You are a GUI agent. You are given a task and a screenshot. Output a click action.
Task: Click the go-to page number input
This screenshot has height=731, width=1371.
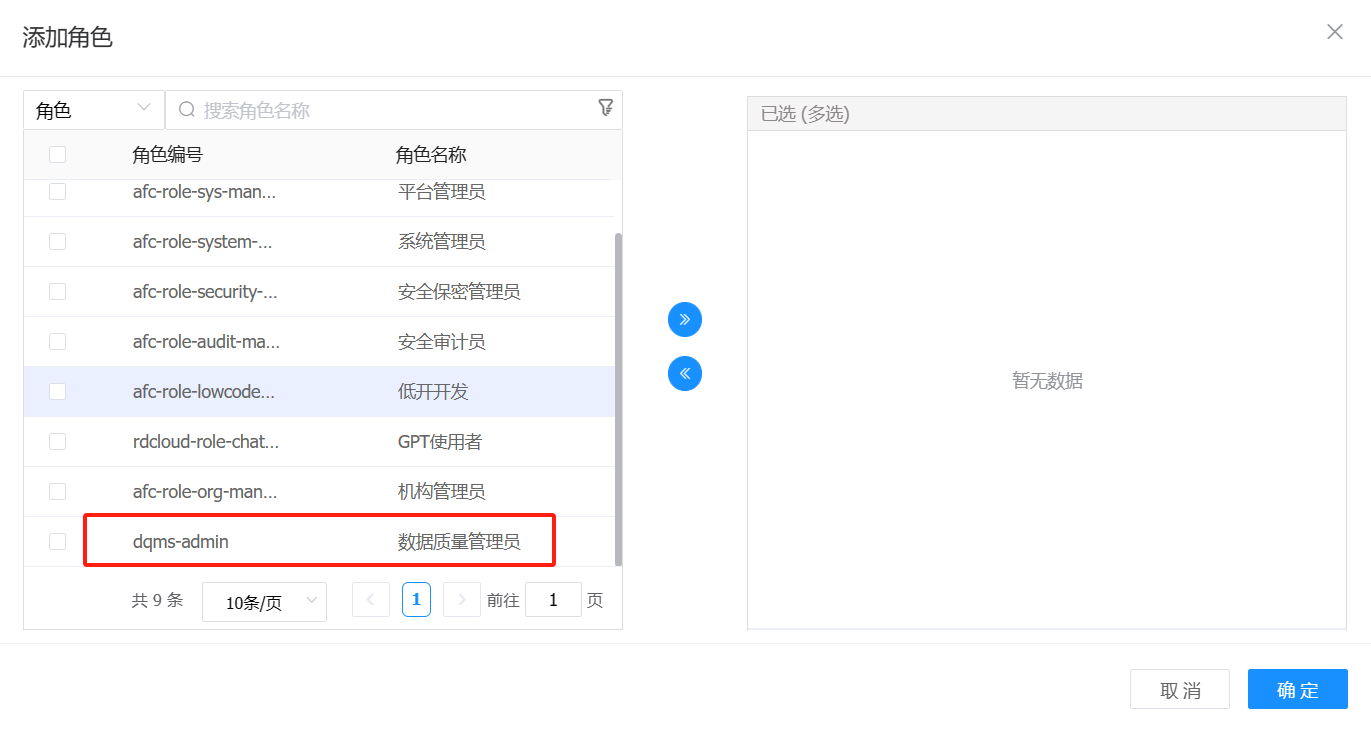click(x=553, y=600)
